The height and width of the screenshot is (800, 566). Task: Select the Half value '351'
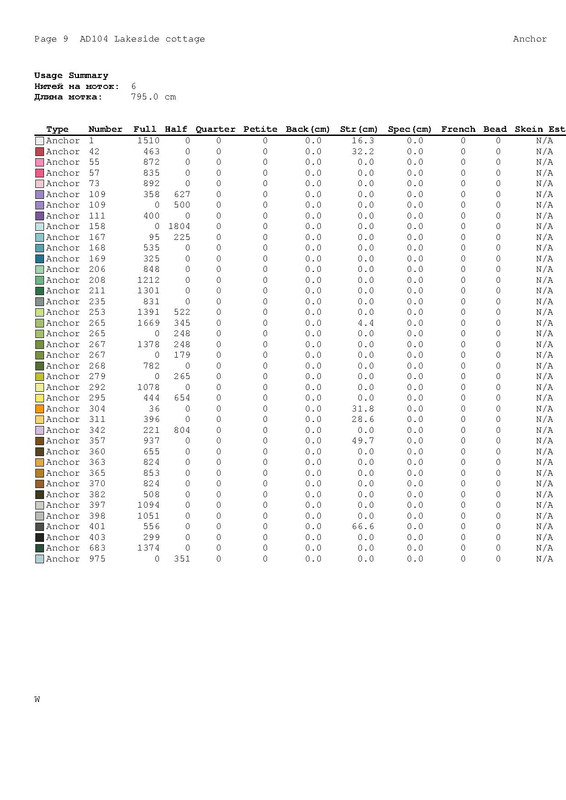[182, 559]
